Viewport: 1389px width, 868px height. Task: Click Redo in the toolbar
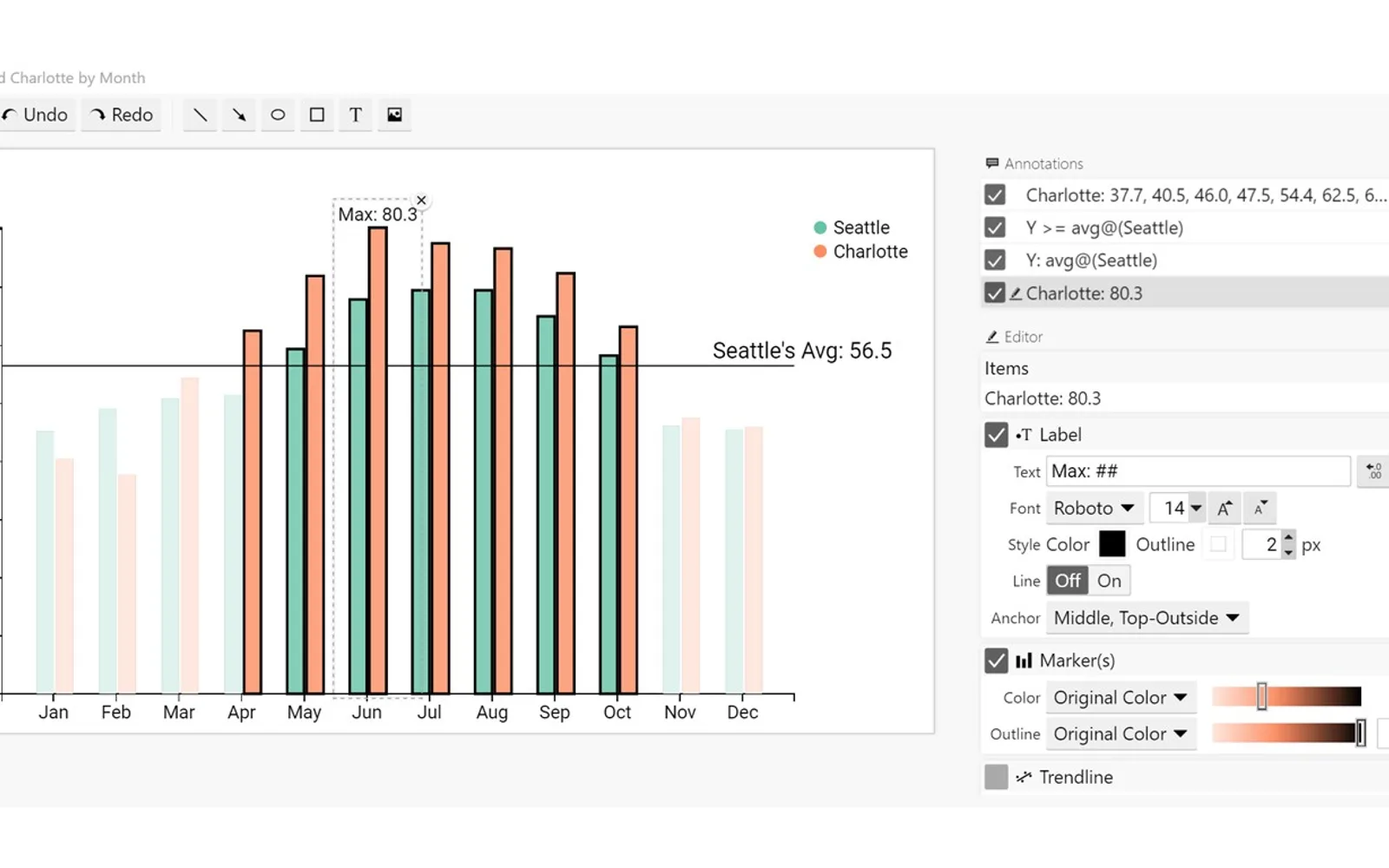pyautogui.click(x=122, y=115)
